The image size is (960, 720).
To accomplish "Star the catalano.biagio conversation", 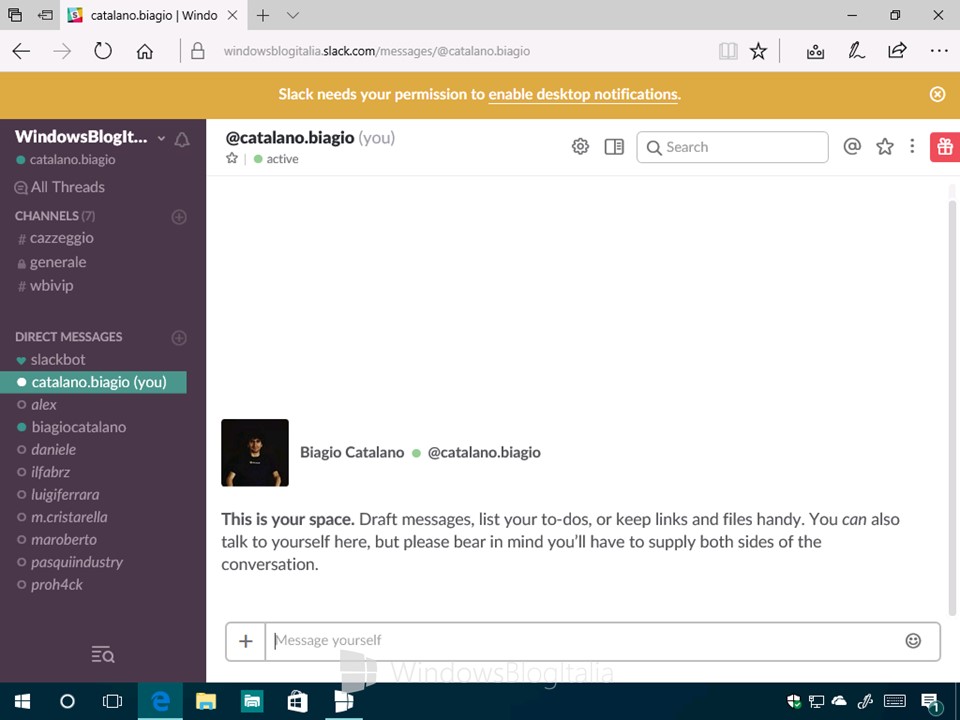I will pyautogui.click(x=231, y=159).
